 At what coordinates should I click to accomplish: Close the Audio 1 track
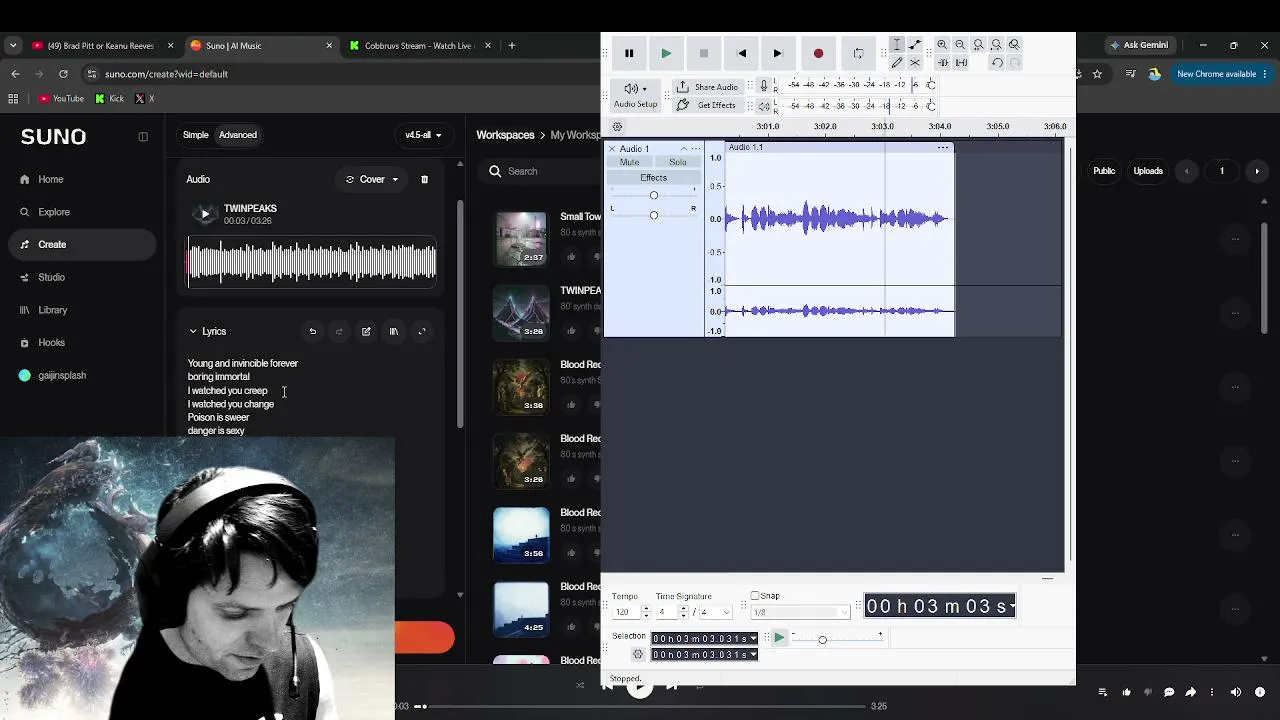point(612,149)
